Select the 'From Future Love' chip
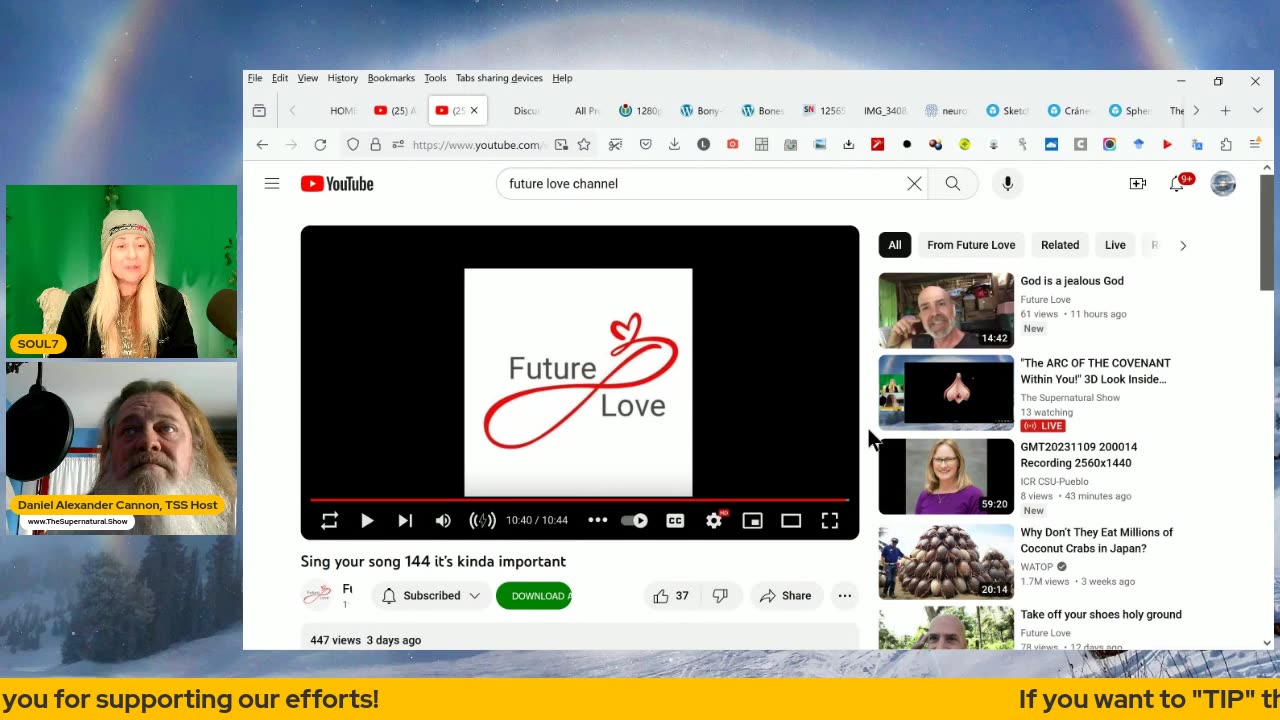 (971, 245)
